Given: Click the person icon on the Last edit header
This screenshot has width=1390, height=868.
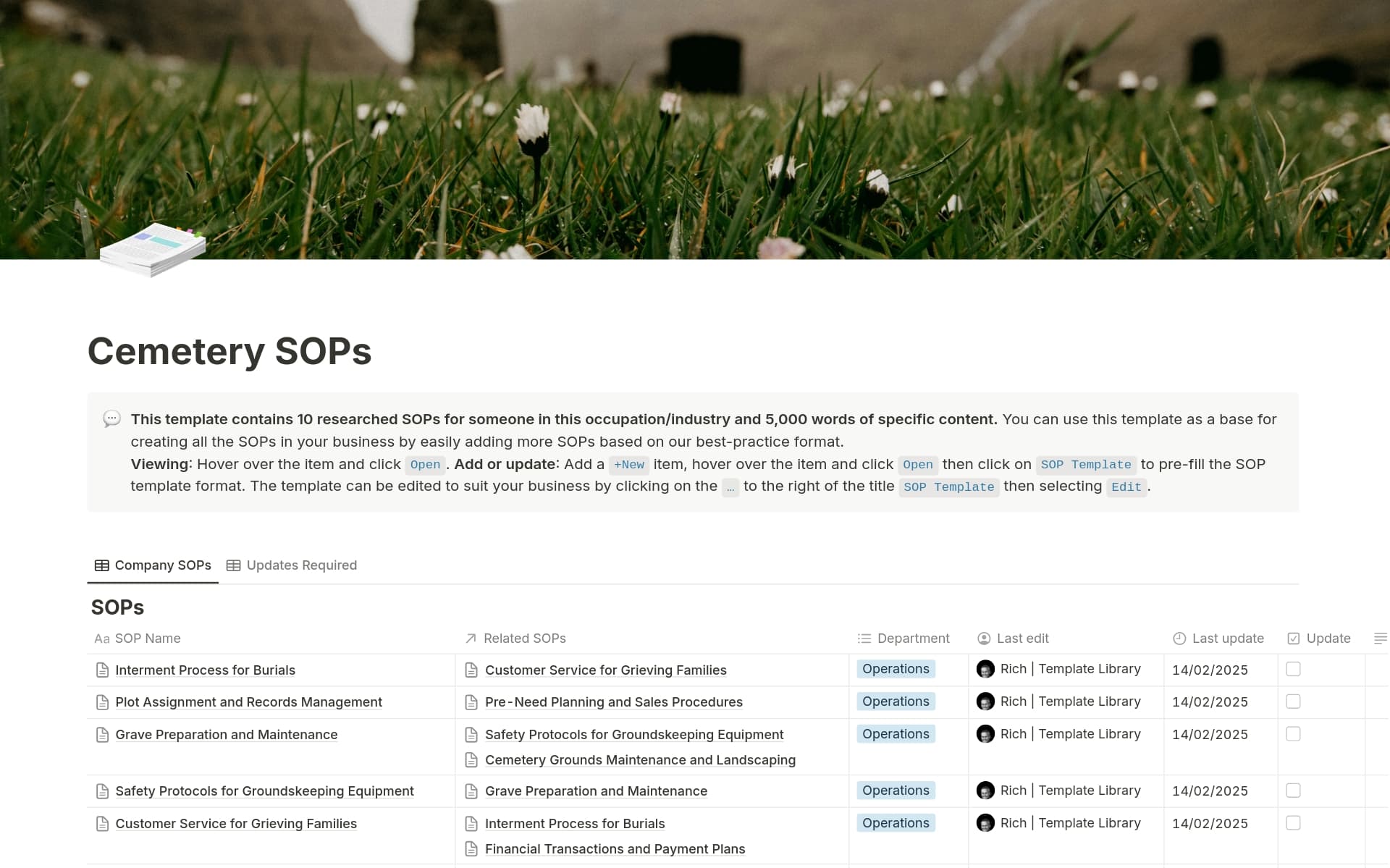Looking at the screenshot, I should (984, 639).
